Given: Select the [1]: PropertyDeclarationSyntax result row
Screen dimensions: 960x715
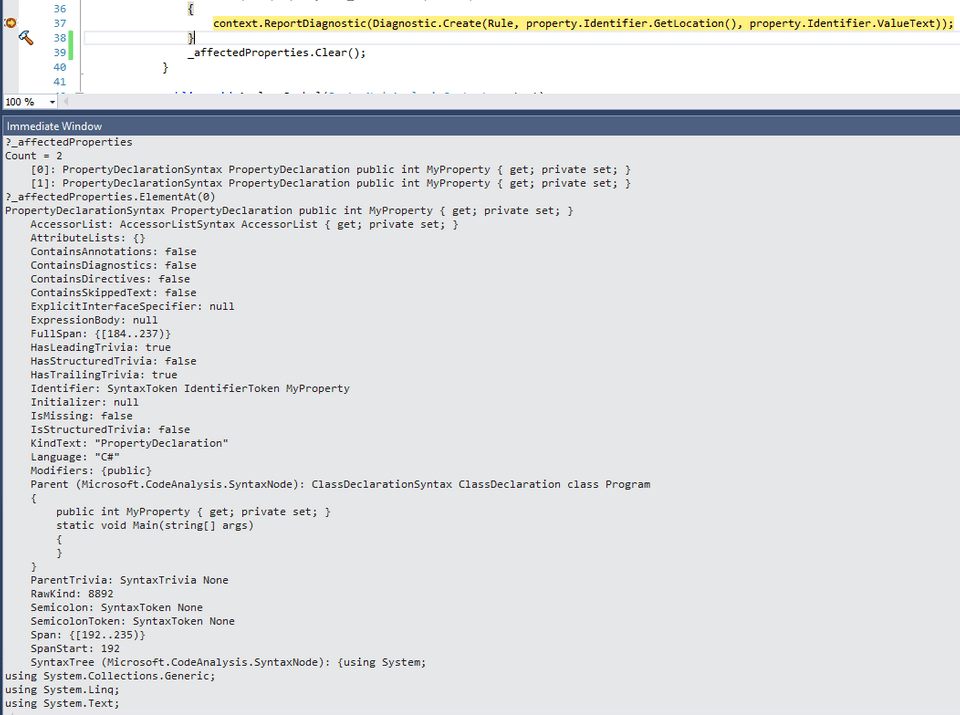Looking at the screenshot, I should [x=331, y=183].
